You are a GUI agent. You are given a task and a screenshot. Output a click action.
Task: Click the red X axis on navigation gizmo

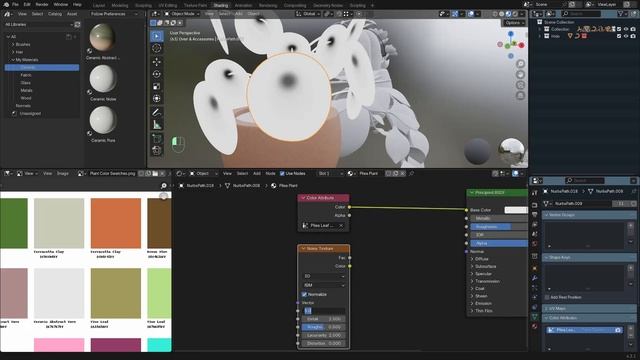[521, 45]
